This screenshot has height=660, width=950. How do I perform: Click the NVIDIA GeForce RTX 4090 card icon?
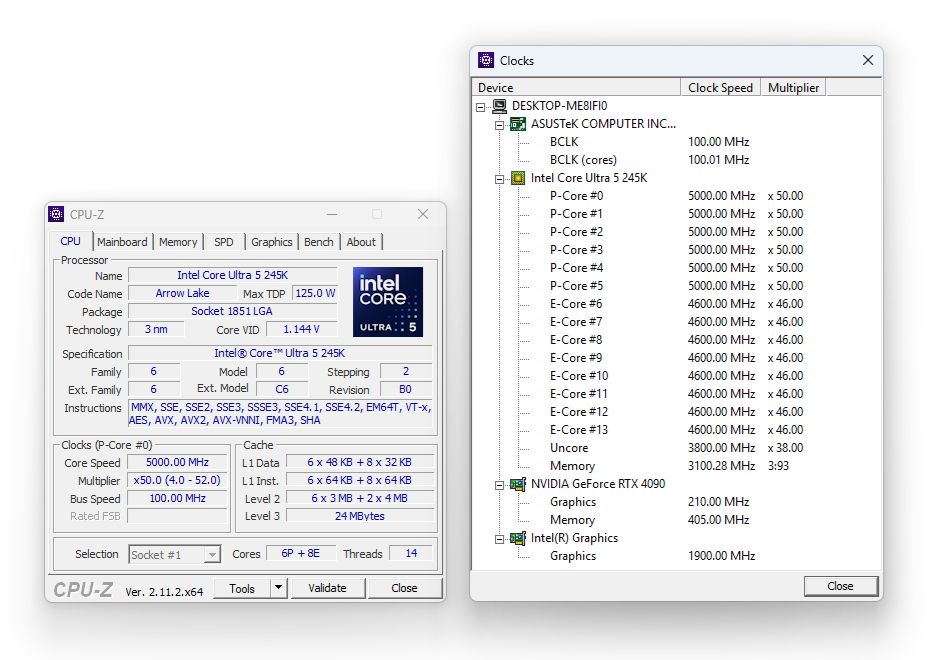coord(518,484)
